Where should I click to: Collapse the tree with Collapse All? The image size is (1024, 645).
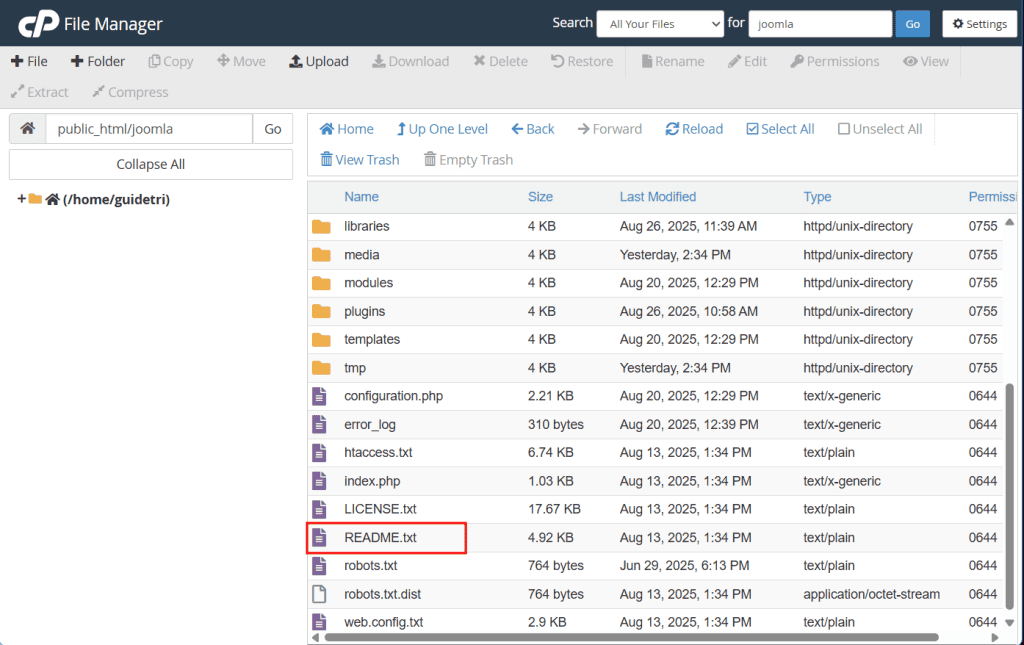tap(150, 164)
